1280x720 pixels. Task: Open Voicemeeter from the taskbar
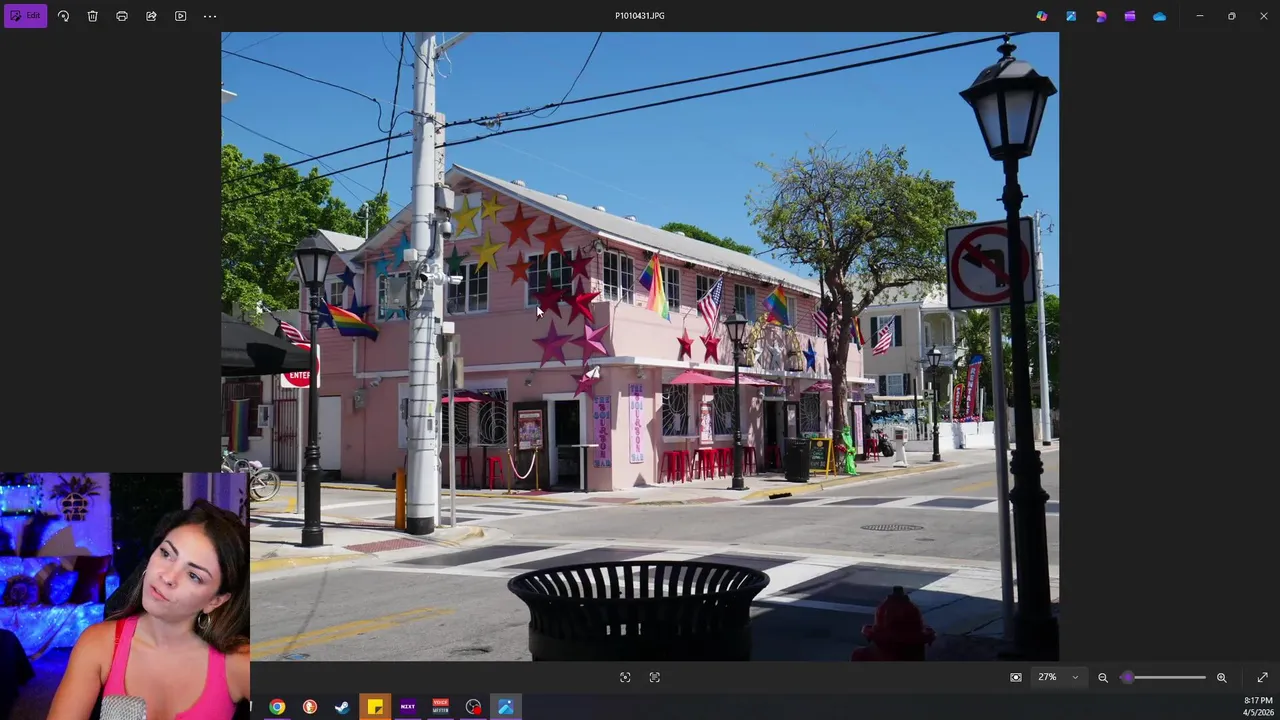click(440, 707)
